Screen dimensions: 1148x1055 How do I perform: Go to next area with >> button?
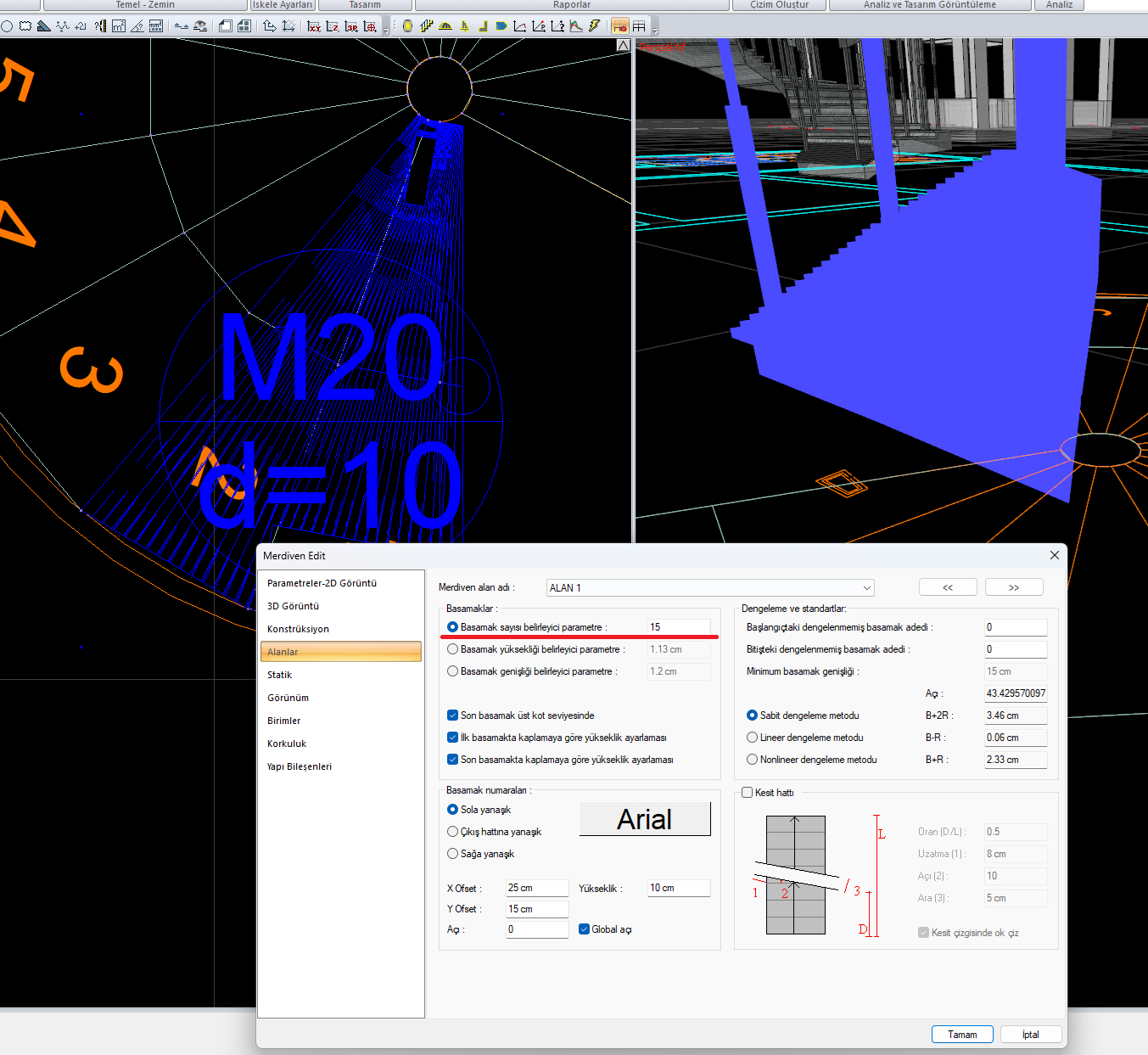pyautogui.click(x=1014, y=587)
